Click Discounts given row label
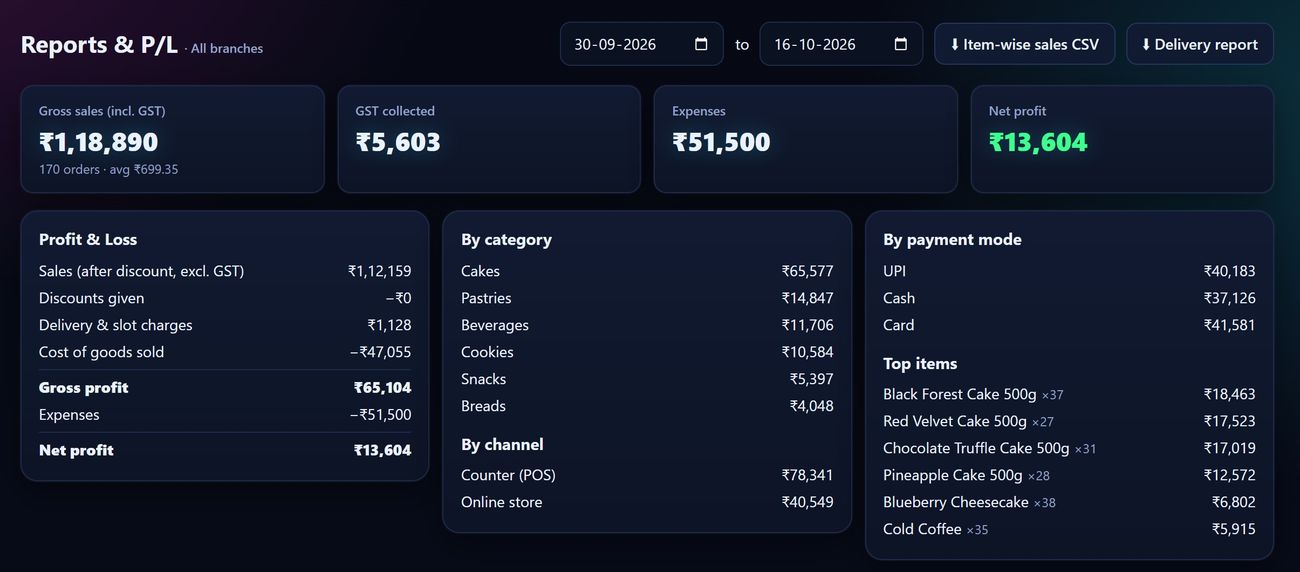The image size is (1300, 572). tap(92, 298)
